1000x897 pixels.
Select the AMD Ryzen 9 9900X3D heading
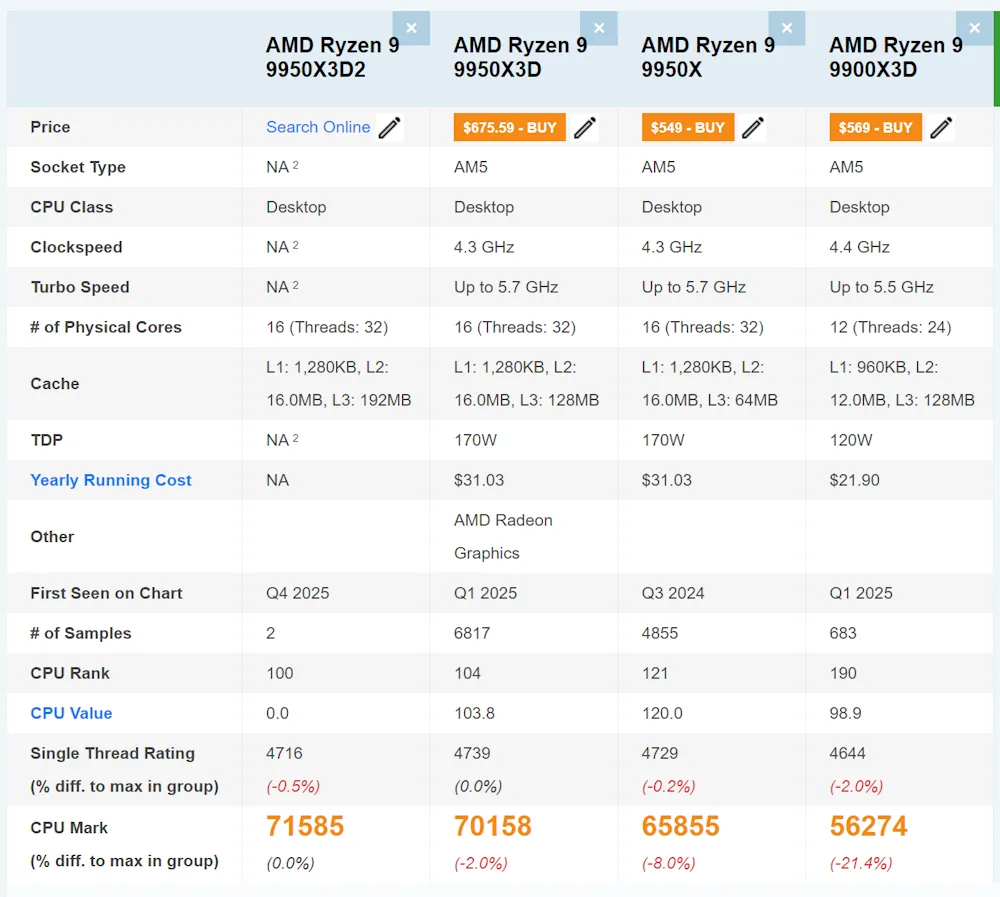(x=896, y=57)
